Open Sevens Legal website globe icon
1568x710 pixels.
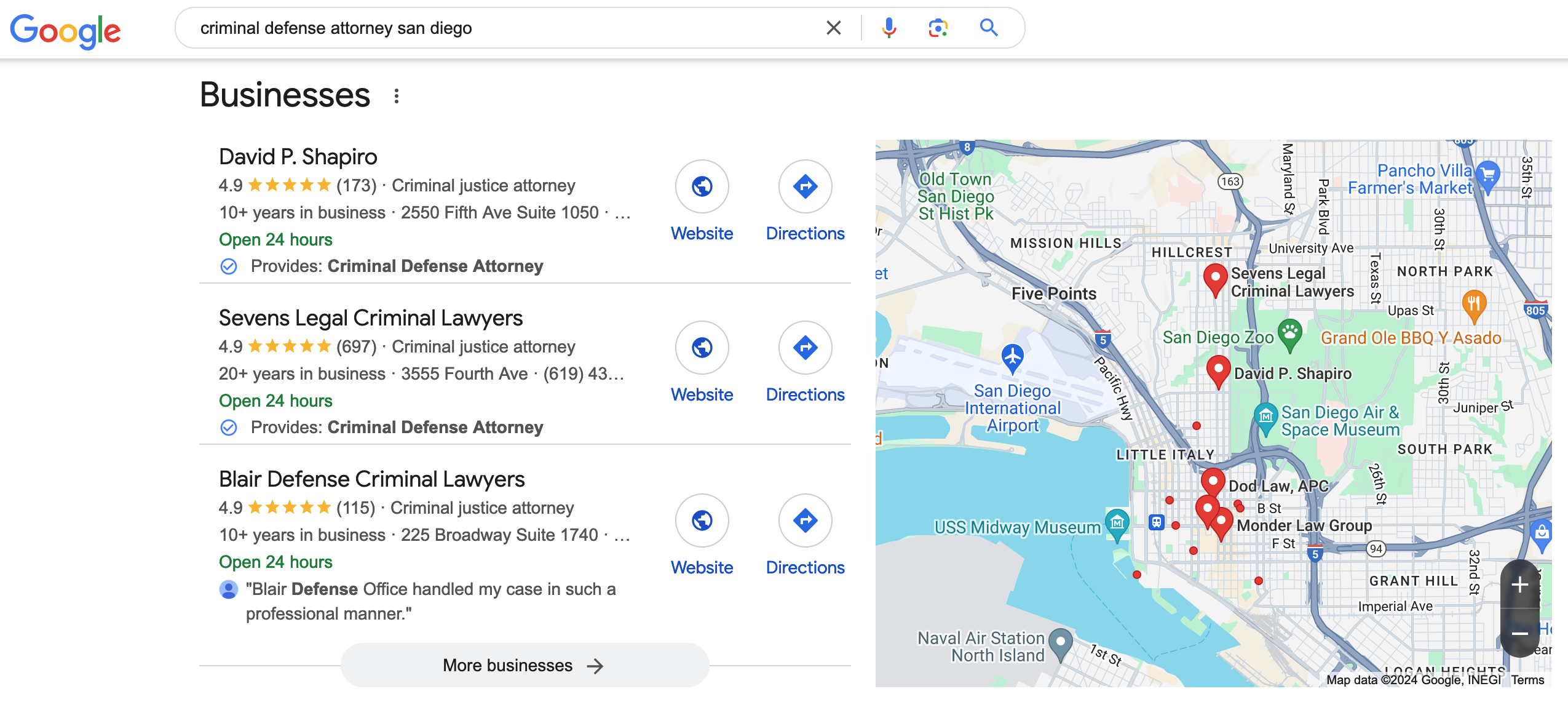pyautogui.click(x=702, y=347)
